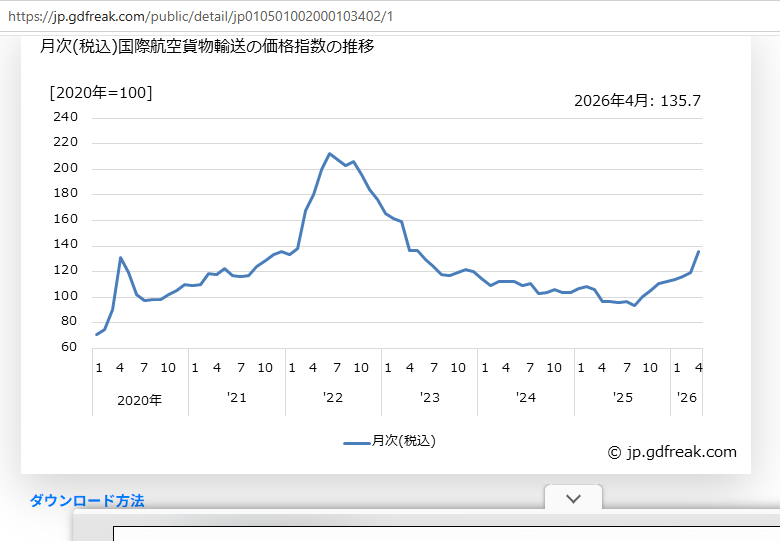Click the legend entry 月次(税込)

(x=403, y=441)
